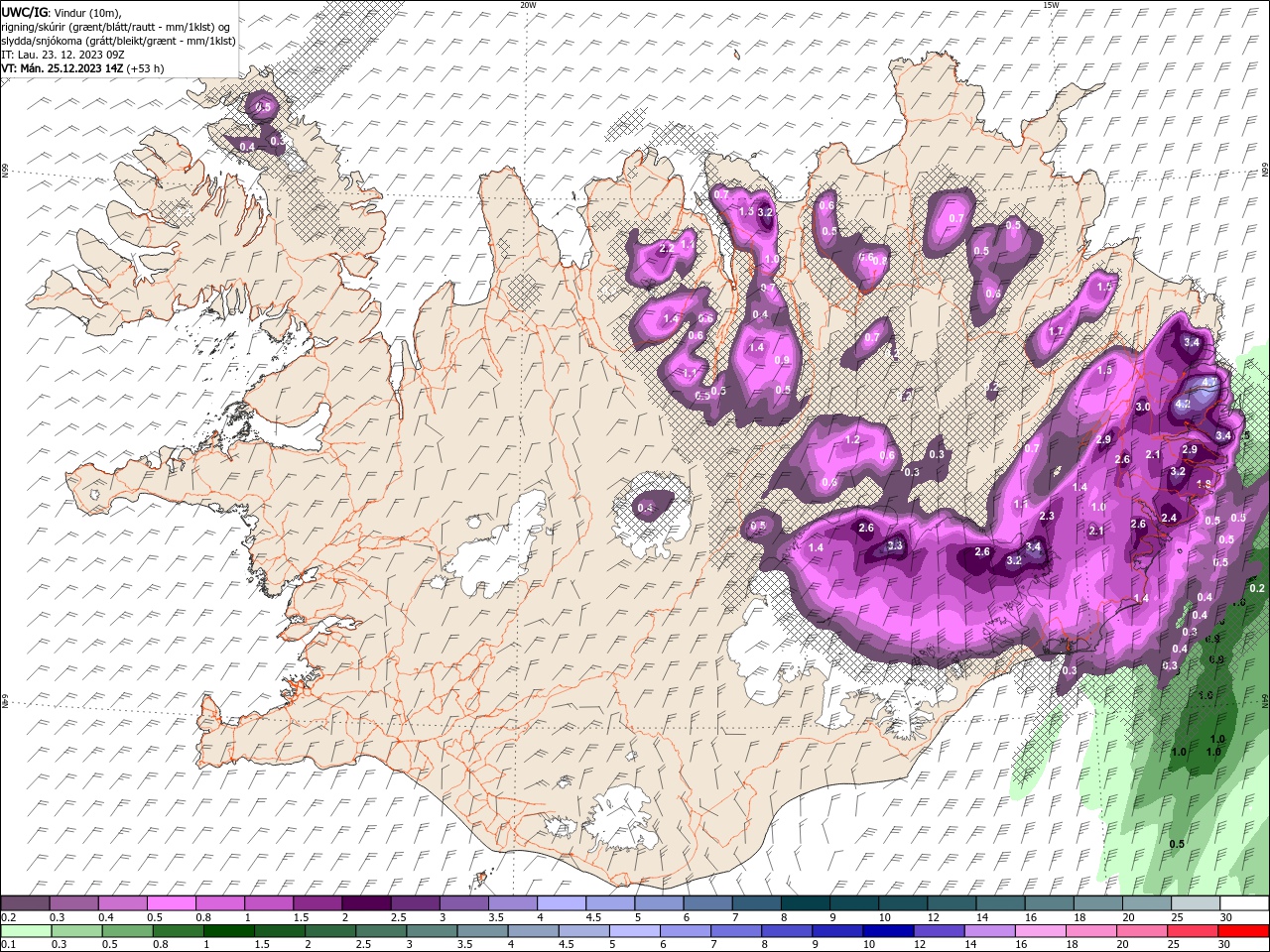Screen dimensions: 1270x952
Task: Pick the bright red legend swatch after 30
Action: (x=1243, y=930)
